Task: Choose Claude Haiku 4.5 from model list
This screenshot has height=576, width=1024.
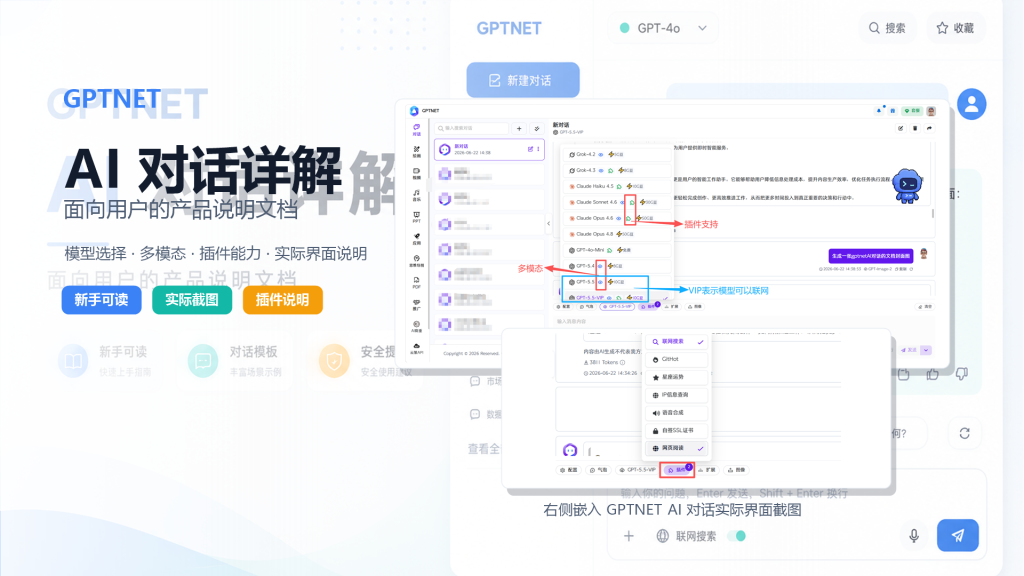Action: click(x=617, y=186)
